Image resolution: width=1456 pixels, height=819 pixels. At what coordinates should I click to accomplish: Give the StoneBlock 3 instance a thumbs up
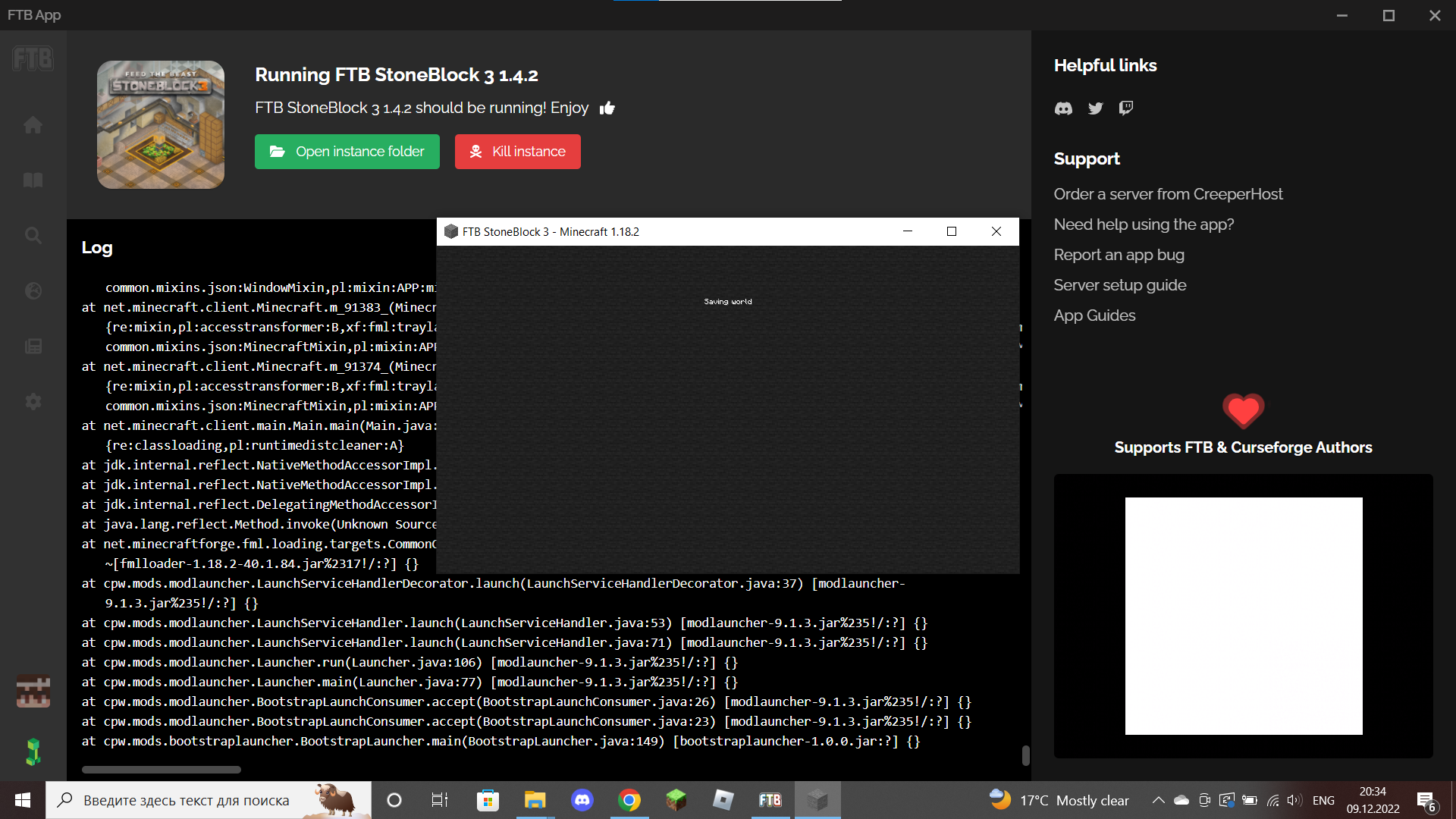(x=607, y=108)
